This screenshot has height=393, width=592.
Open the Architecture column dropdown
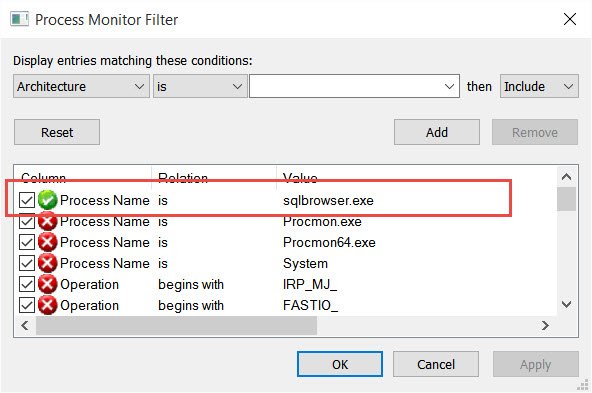[x=81, y=86]
